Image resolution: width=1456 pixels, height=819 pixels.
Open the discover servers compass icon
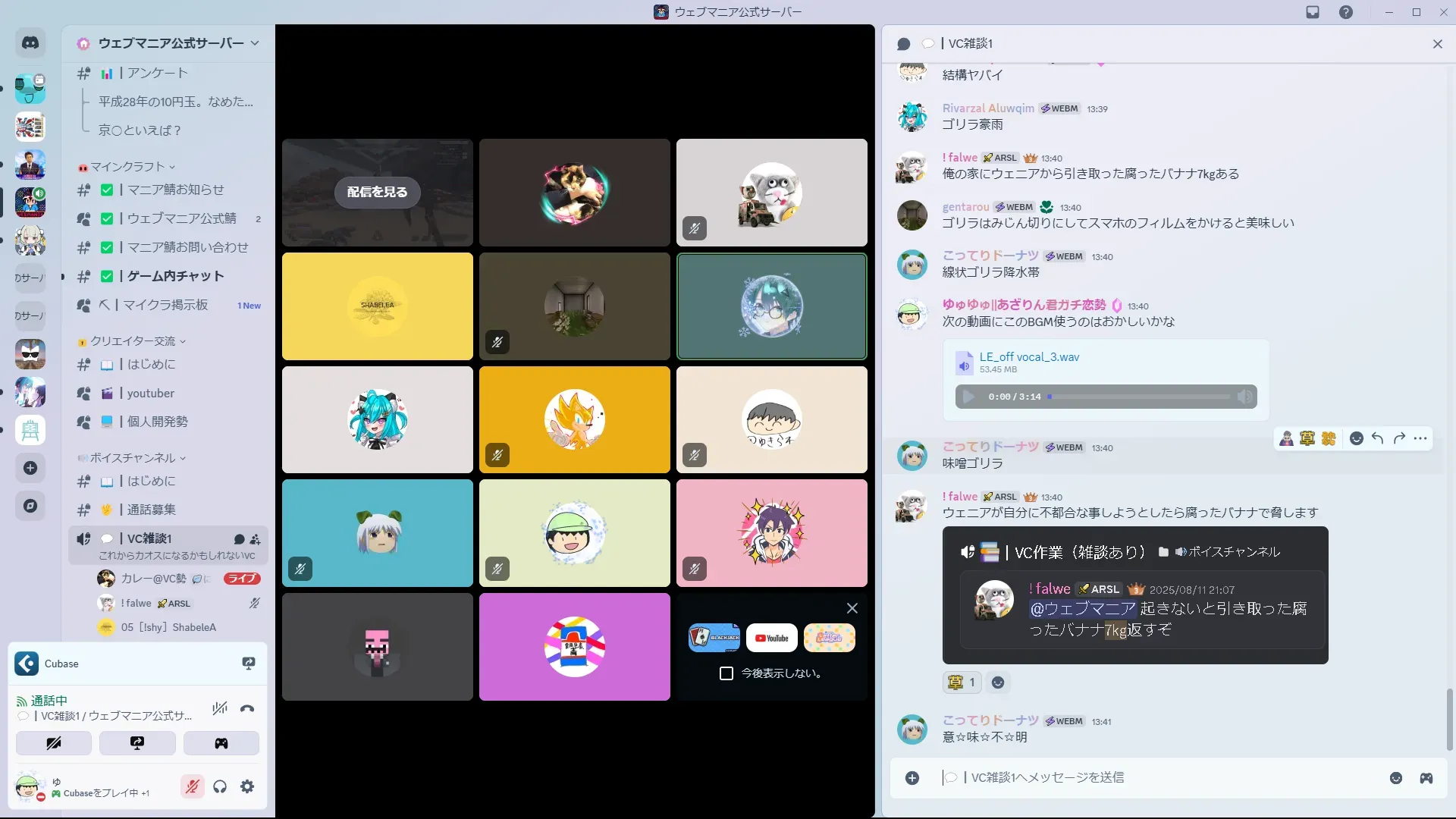[x=30, y=506]
